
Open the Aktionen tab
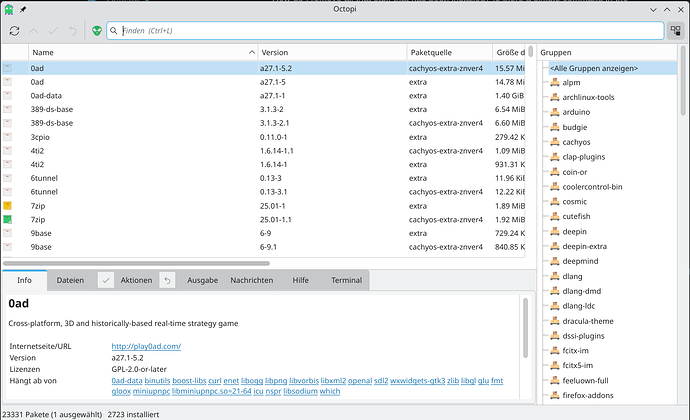136,280
